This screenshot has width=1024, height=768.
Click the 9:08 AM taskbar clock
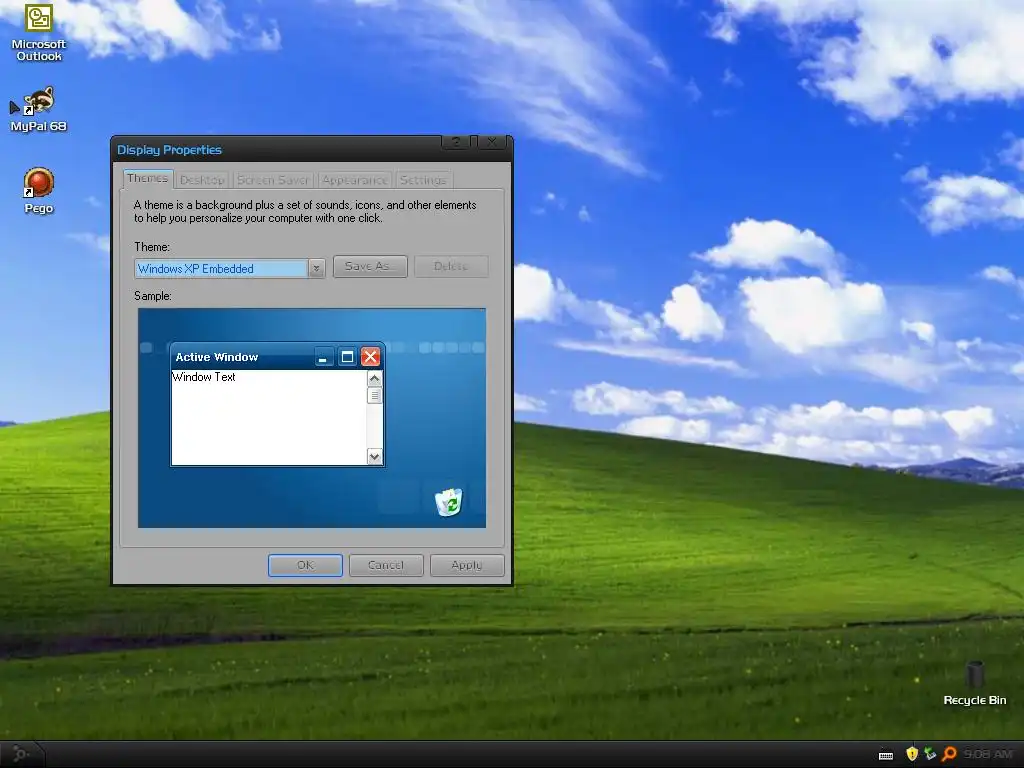[987, 754]
